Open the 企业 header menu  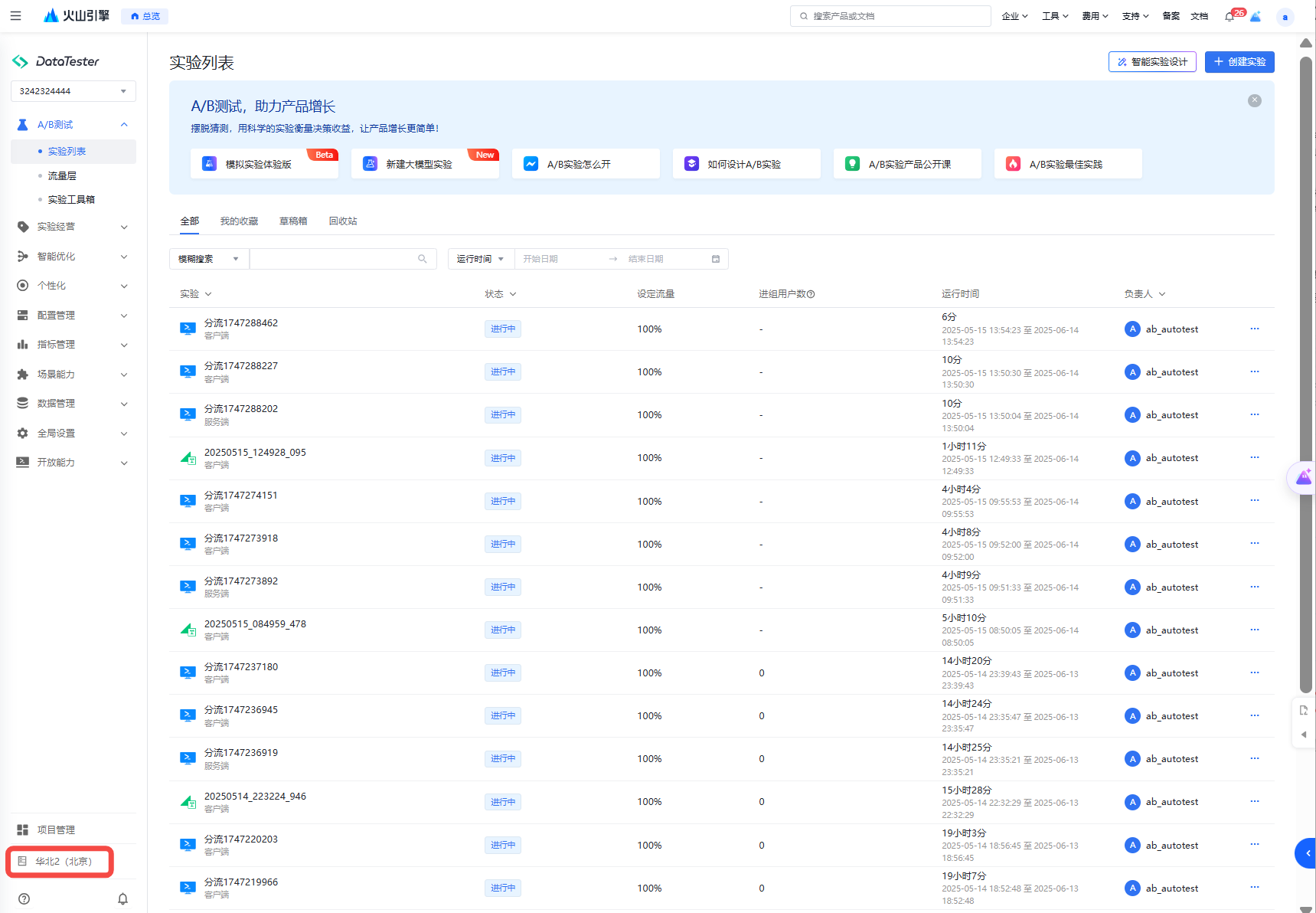coord(1014,16)
